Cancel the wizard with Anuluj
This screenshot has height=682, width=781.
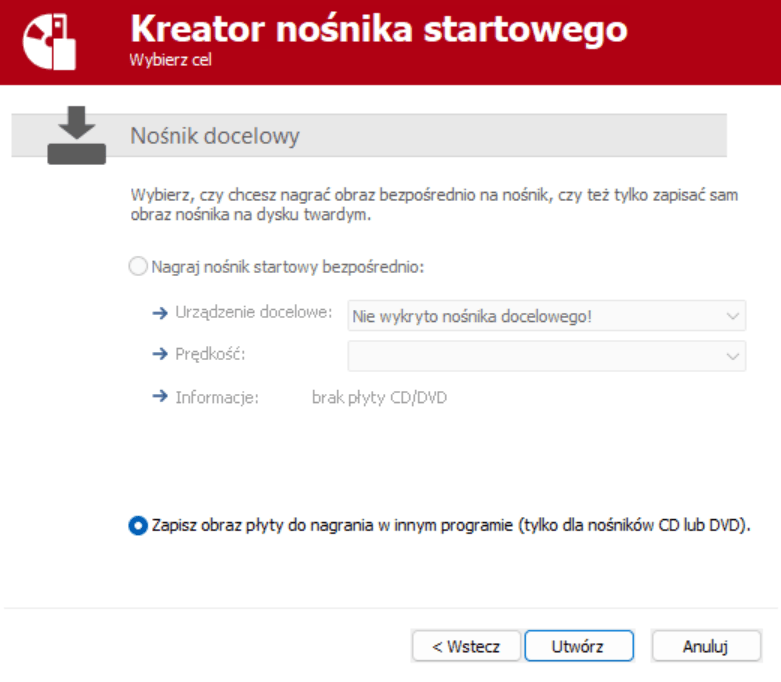(706, 646)
